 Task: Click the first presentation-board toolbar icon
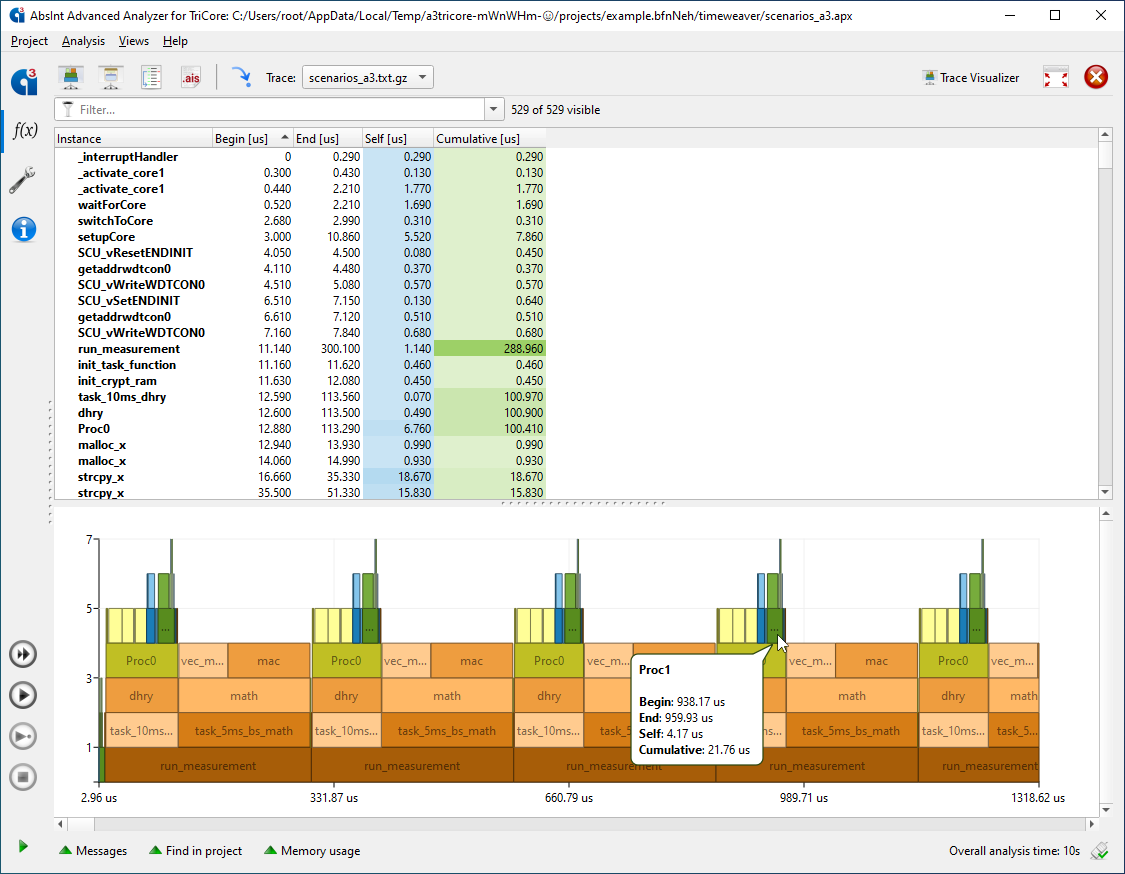70,77
